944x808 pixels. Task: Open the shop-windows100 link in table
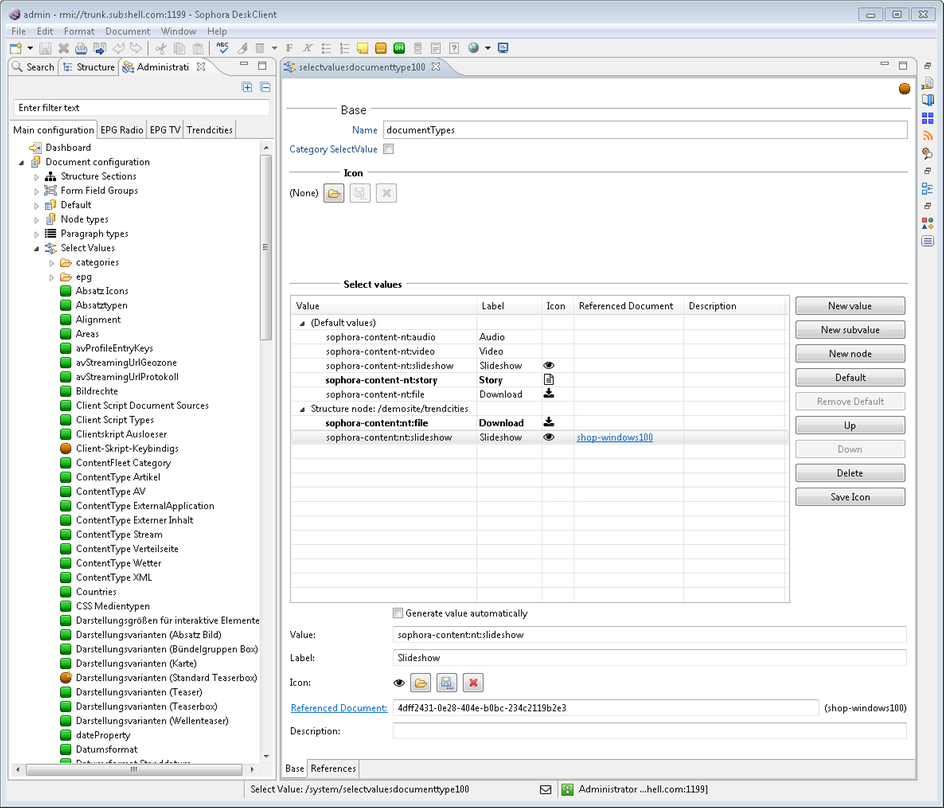(615, 438)
